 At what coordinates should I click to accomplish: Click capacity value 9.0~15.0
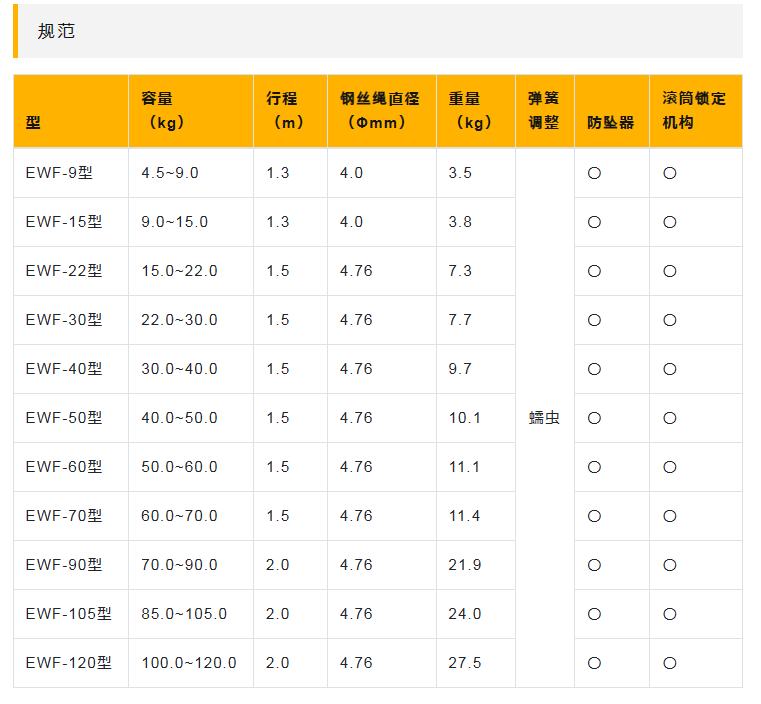[175, 222]
